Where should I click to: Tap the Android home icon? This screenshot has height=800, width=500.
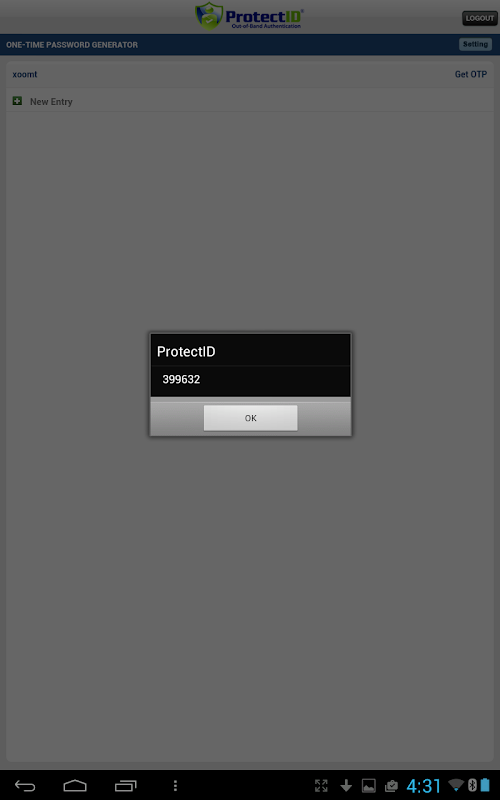click(x=75, y=785)
